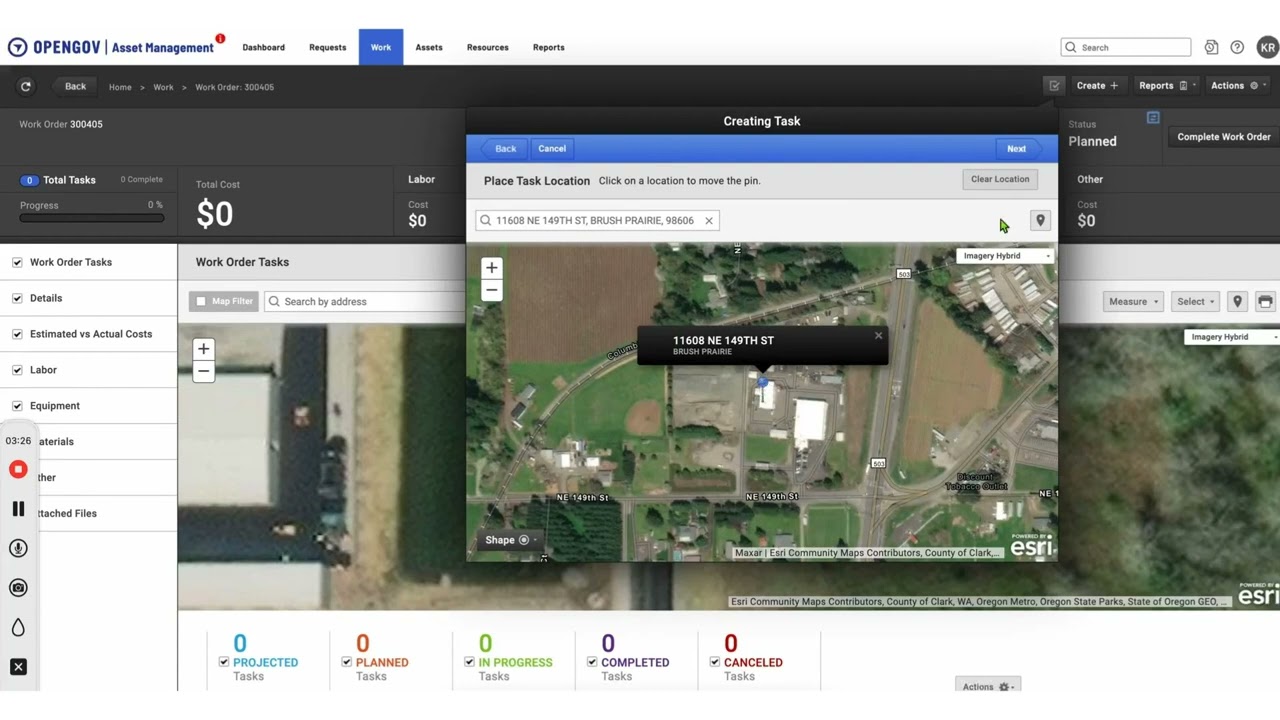Click Complete Work Order button
This screenshot has width=1280, height=720.
[x=1224, y=137]
